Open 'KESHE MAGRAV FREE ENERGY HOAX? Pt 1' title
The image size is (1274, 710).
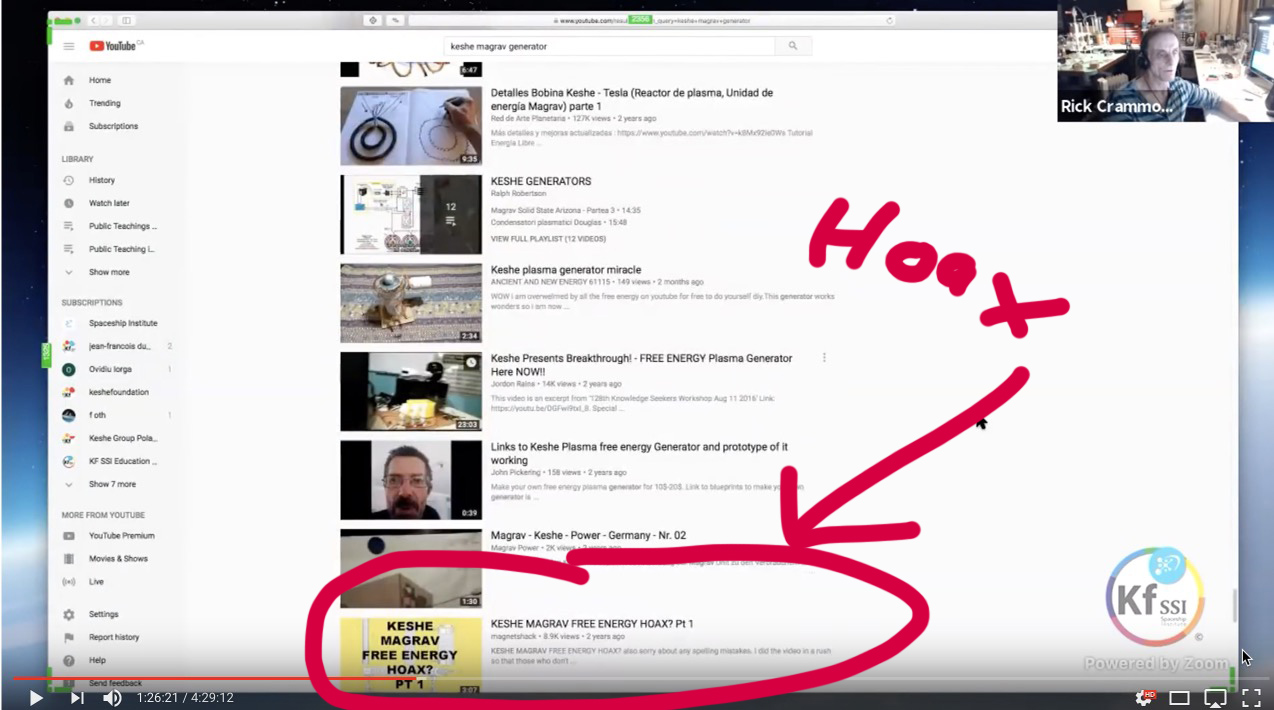tap(592, 624)
